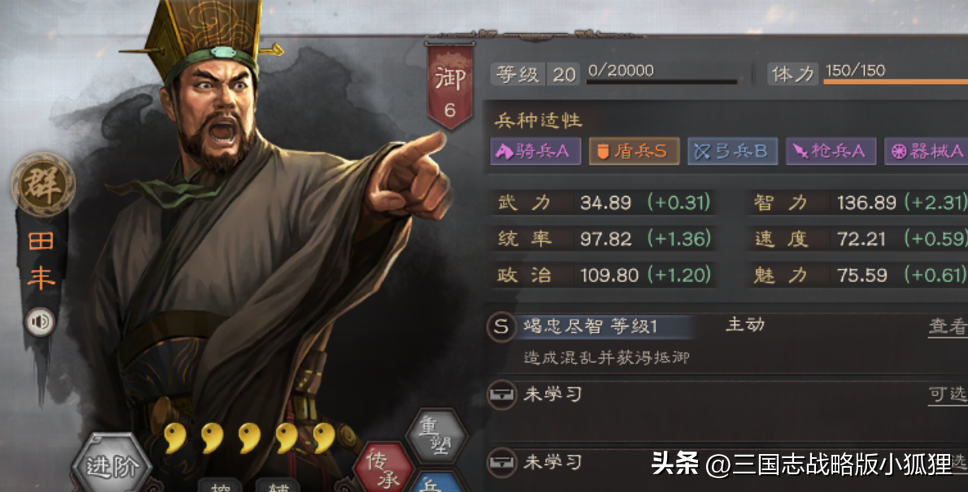Open 查看 link for 竭忠尽智 skill
The image size is (968, 492).
pyautogui.click(x=948, y=327)
